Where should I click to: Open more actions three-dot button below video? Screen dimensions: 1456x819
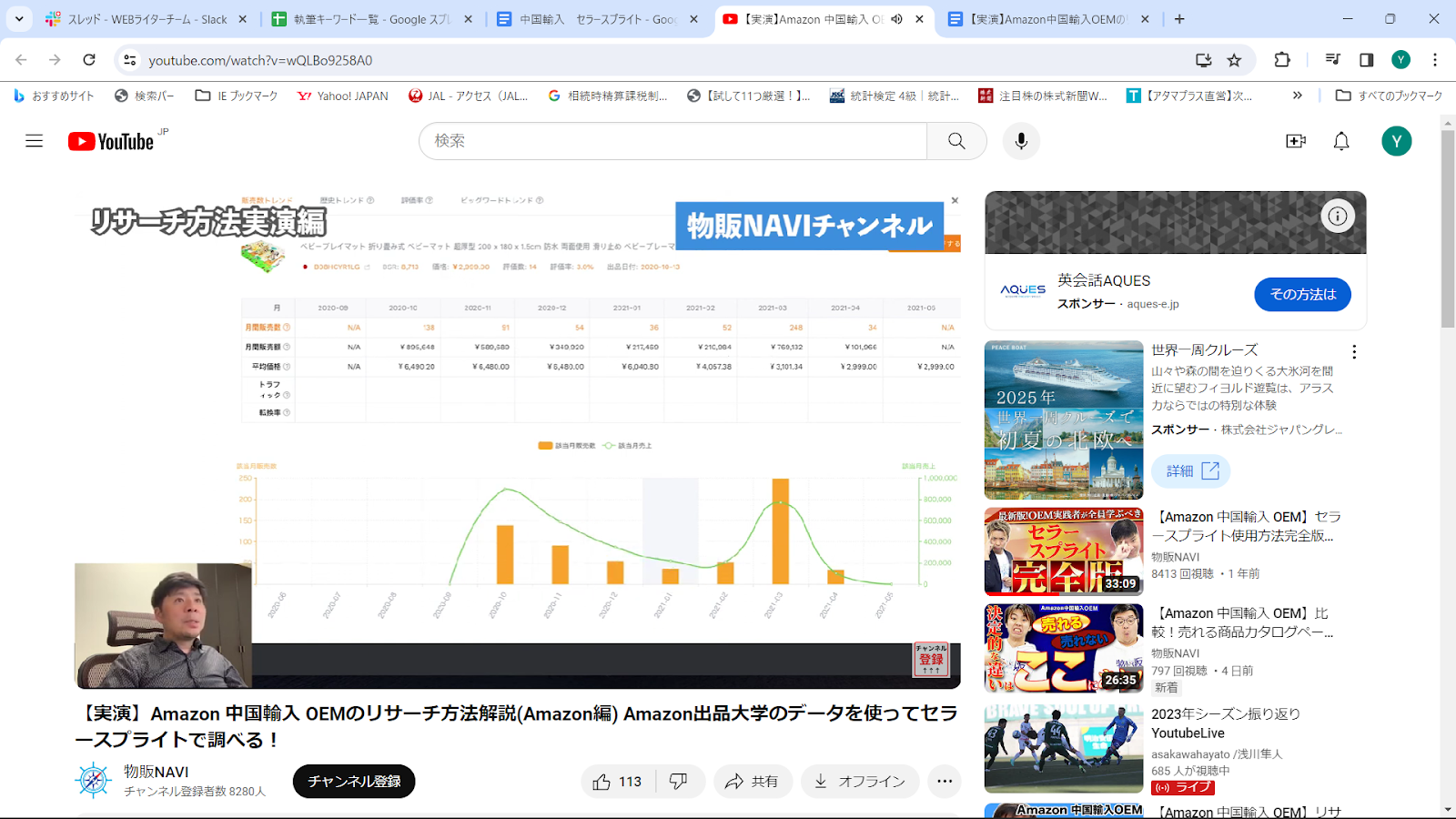click(945, 782)
